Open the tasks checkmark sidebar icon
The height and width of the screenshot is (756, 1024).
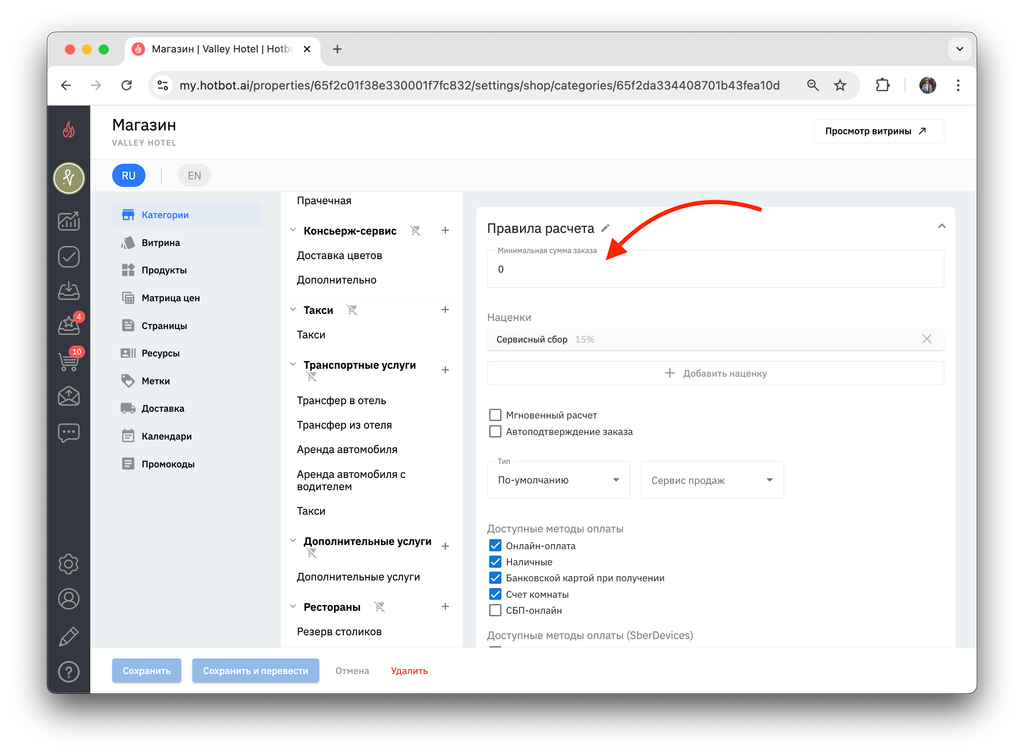coord(69,257)
